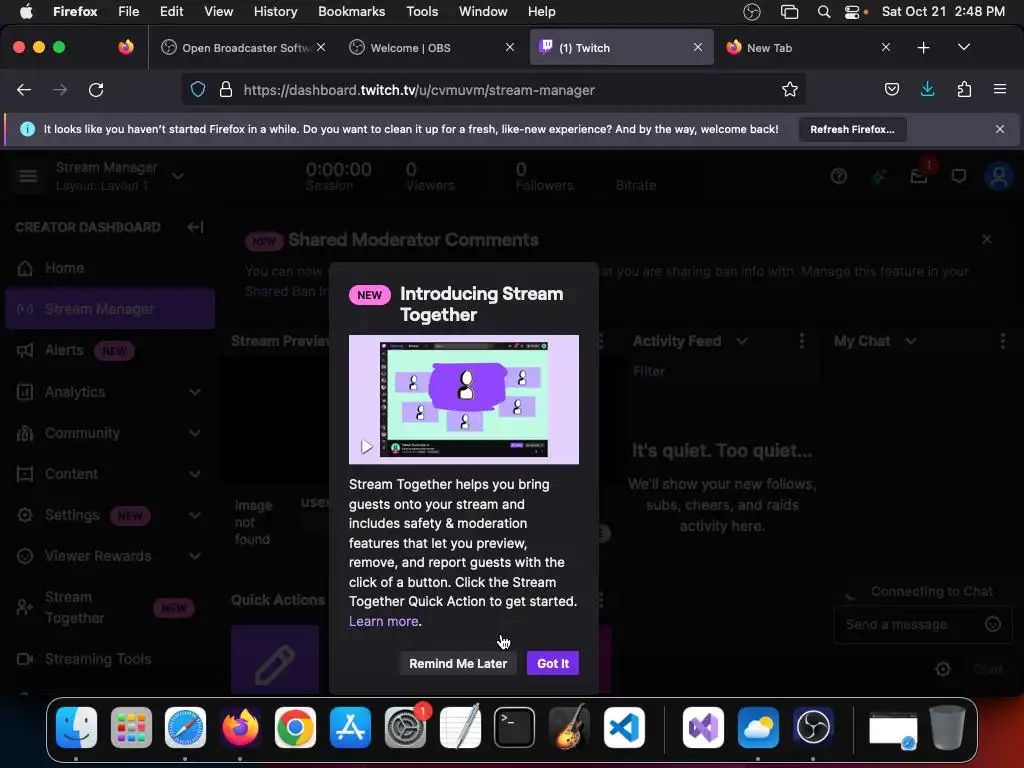The height and width of the screenshot is (768, 1024).
Task: Close the Twitch browser tab
Action: click(x=697, y=47)
